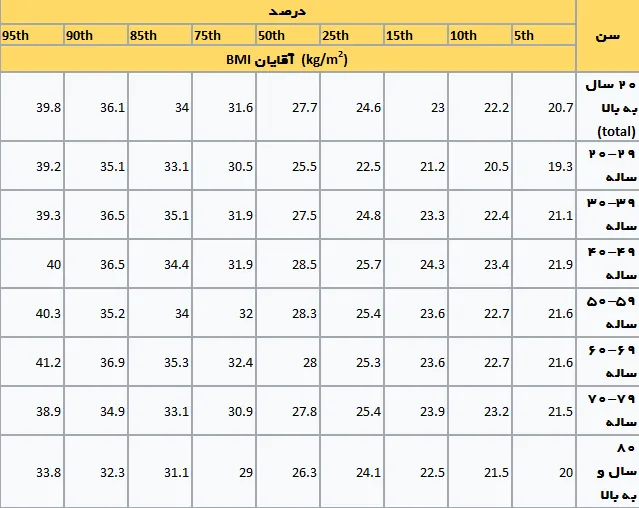Click the 26.3 value cell
Screen dimensions: 639x508
[288, 472]
